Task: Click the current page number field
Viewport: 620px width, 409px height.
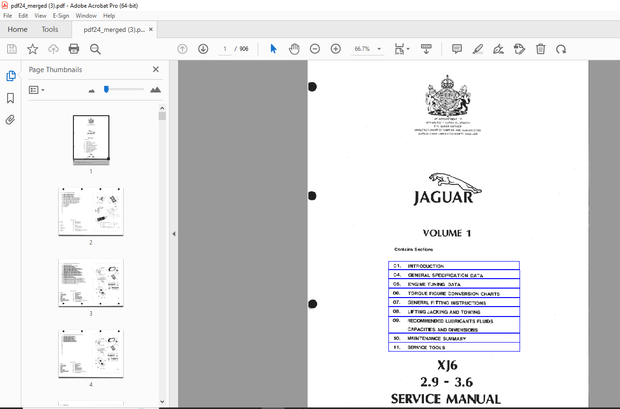Action: tap(225, 49)
